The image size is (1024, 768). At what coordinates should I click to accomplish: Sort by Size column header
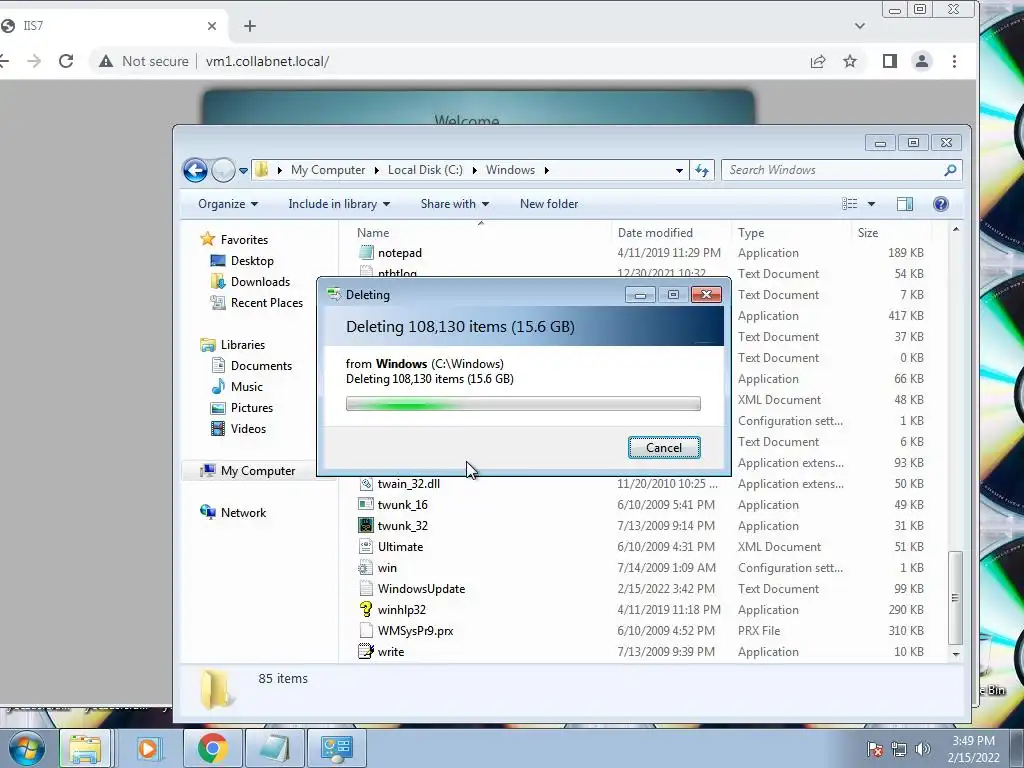[x=868, y=232]
